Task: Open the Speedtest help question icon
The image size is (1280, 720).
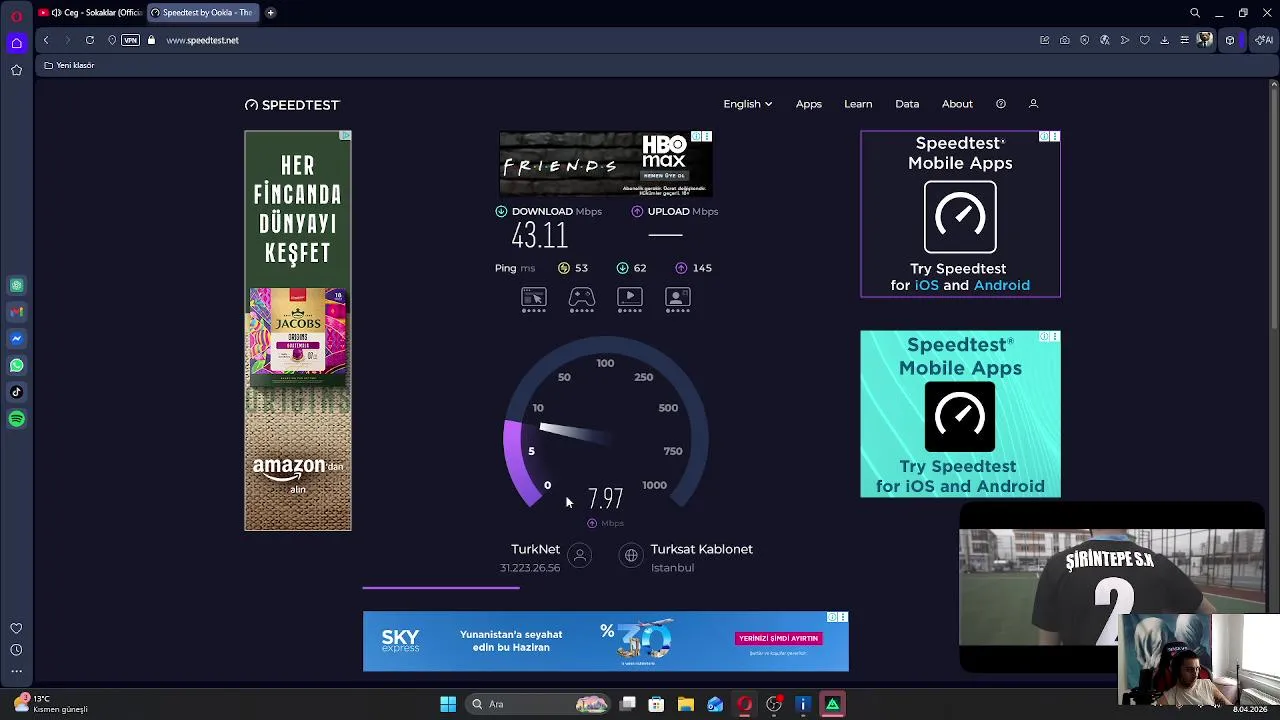Action: 1001,104
